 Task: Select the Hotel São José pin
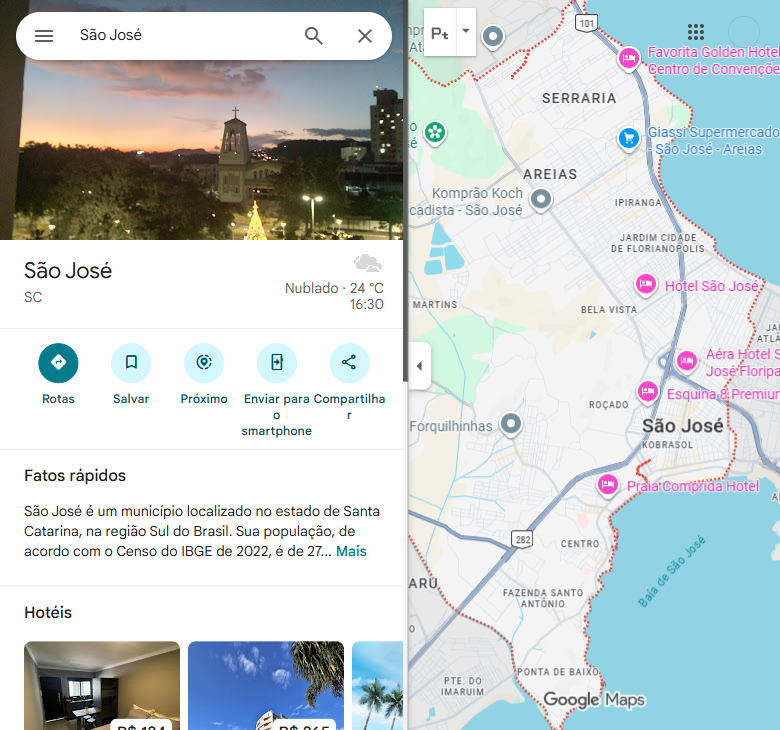point(646,285)
